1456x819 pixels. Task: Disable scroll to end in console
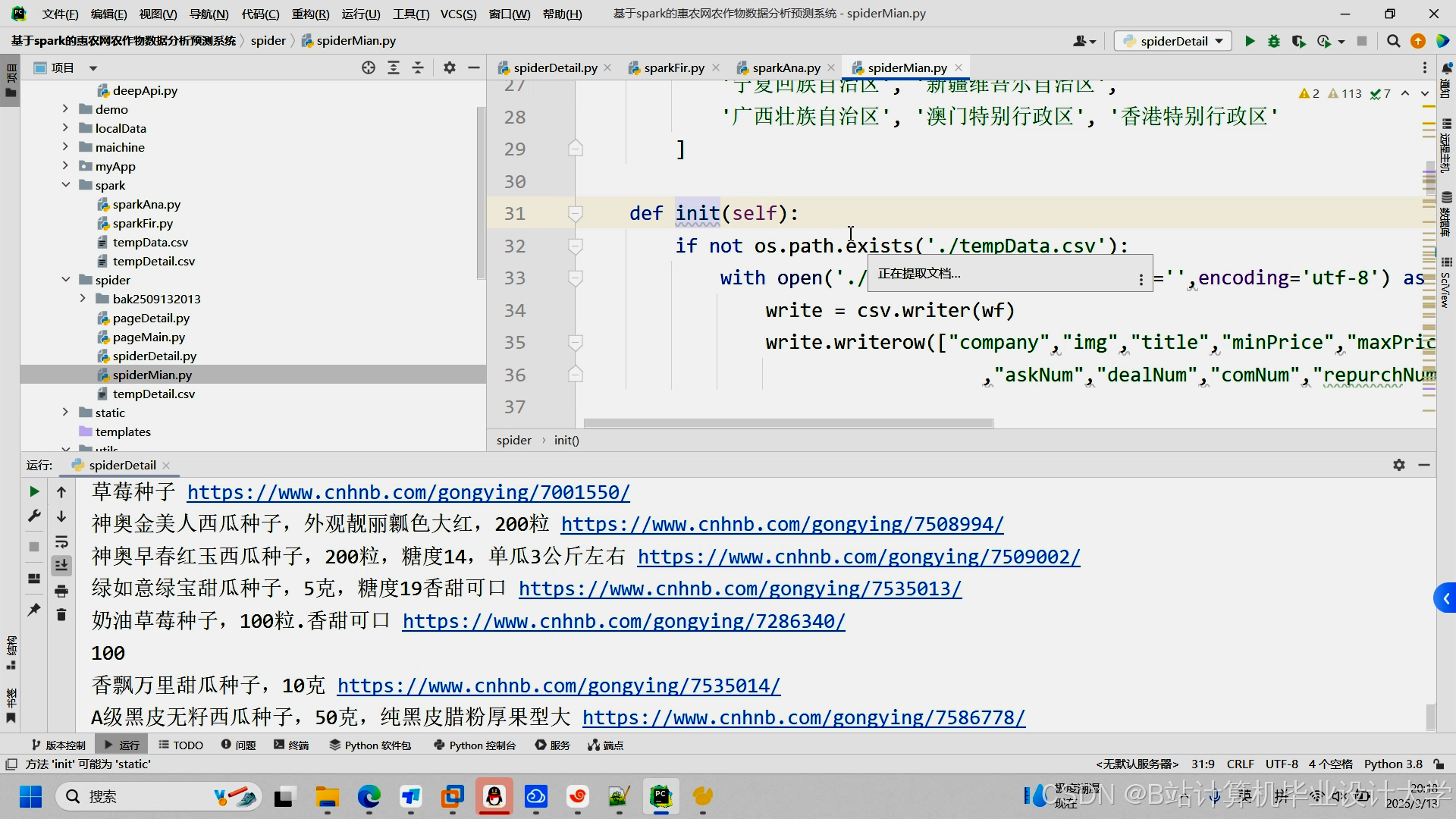point(61,565)
